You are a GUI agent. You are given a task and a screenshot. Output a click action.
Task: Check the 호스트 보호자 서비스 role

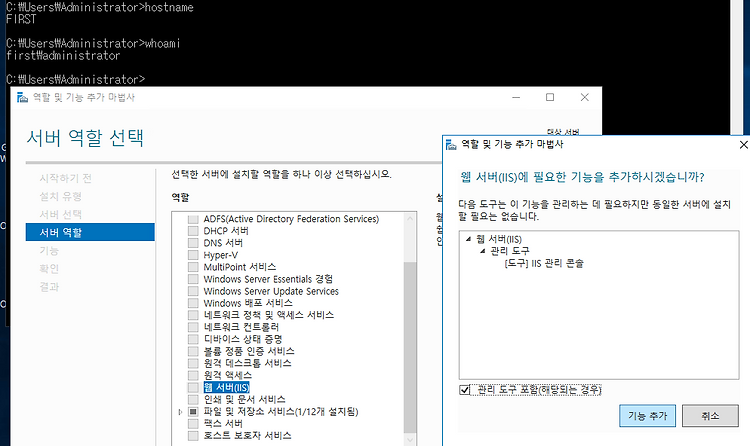193,435
